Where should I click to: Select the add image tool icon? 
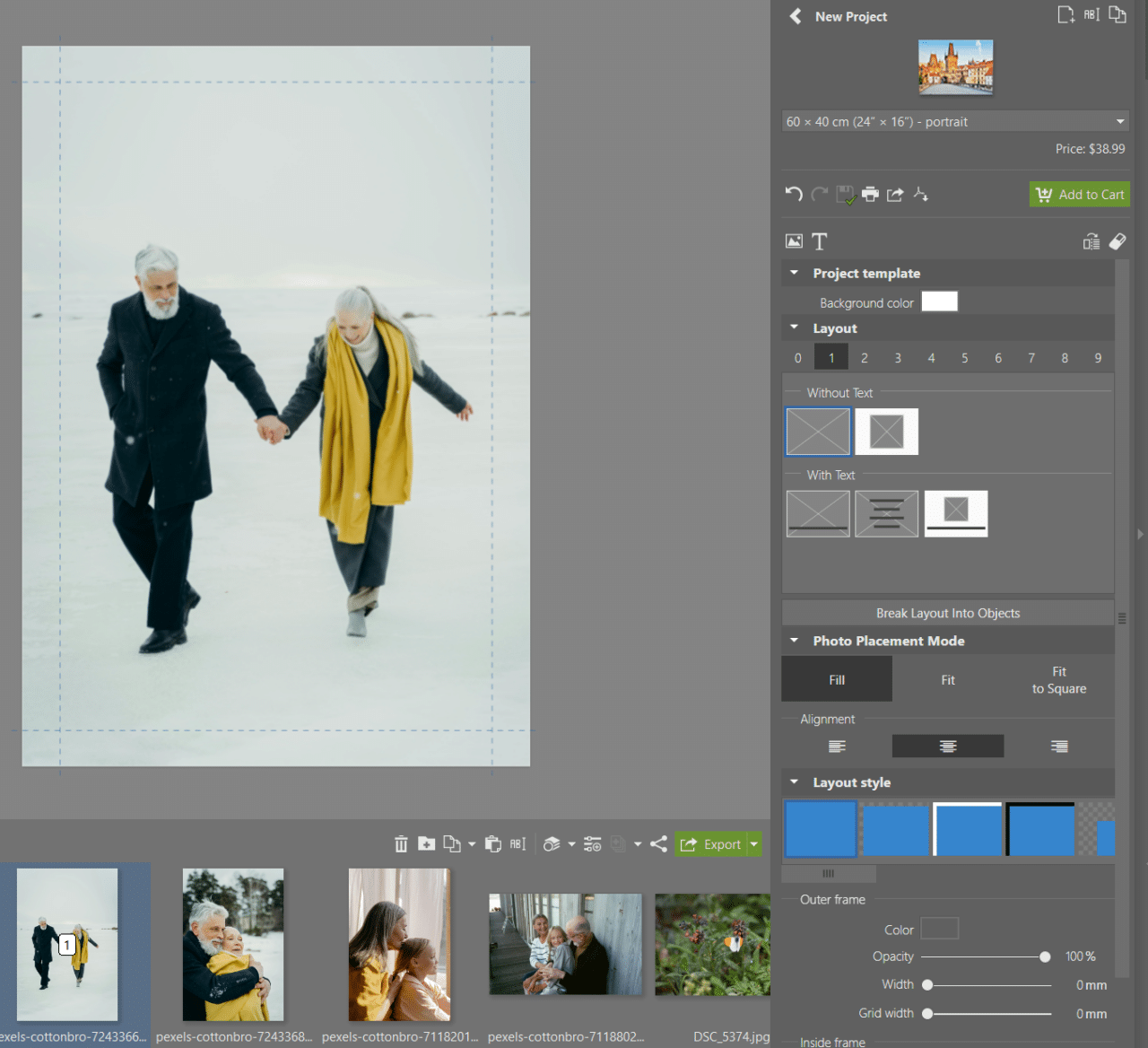coord(794,241)
